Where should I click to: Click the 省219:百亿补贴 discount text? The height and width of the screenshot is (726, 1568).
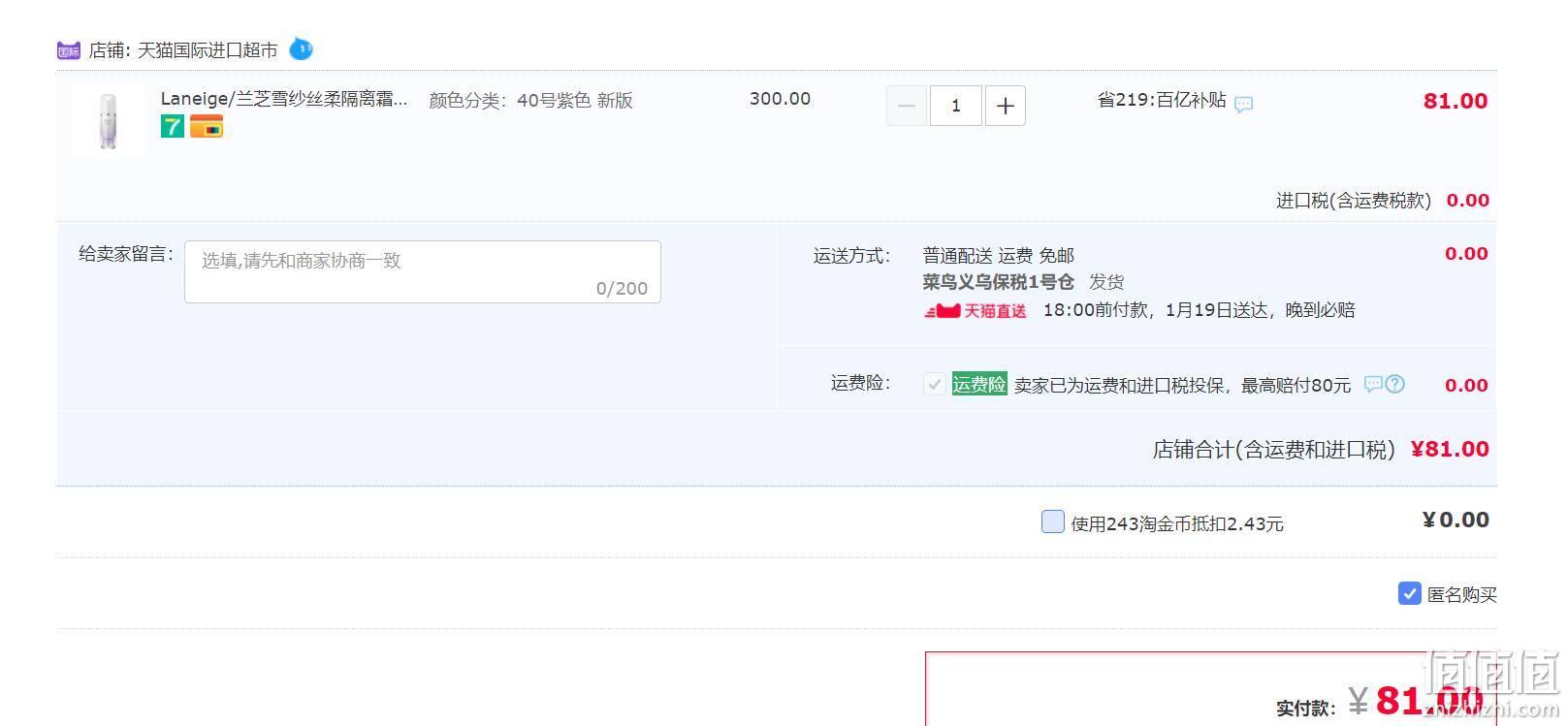pos(1162,100)
